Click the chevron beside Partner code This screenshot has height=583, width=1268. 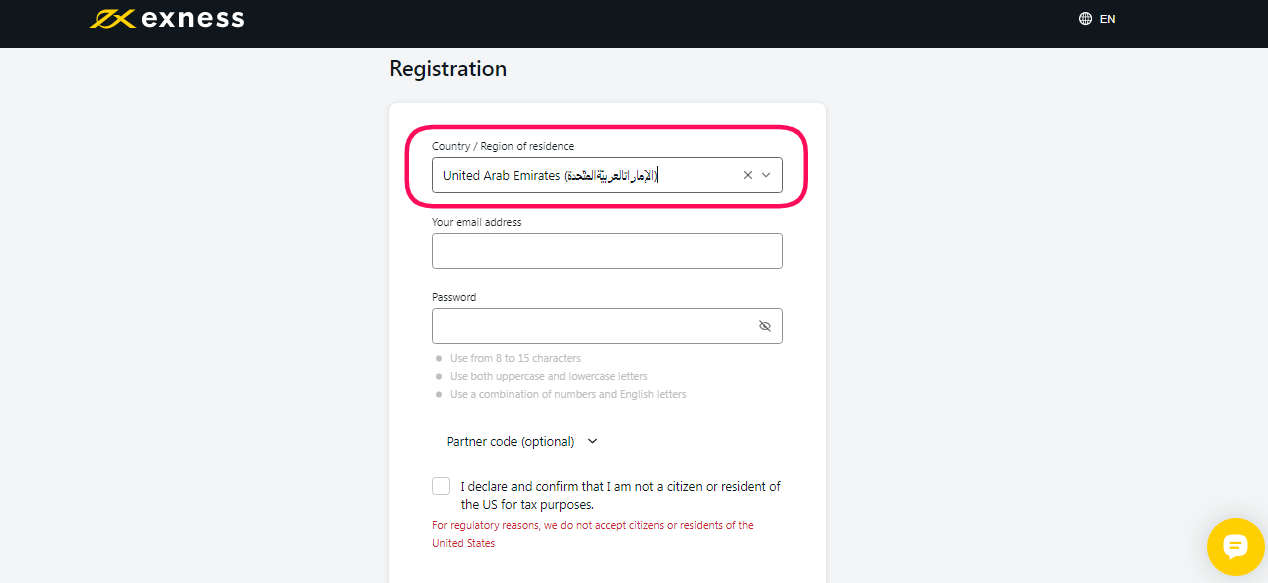point(592,441)
